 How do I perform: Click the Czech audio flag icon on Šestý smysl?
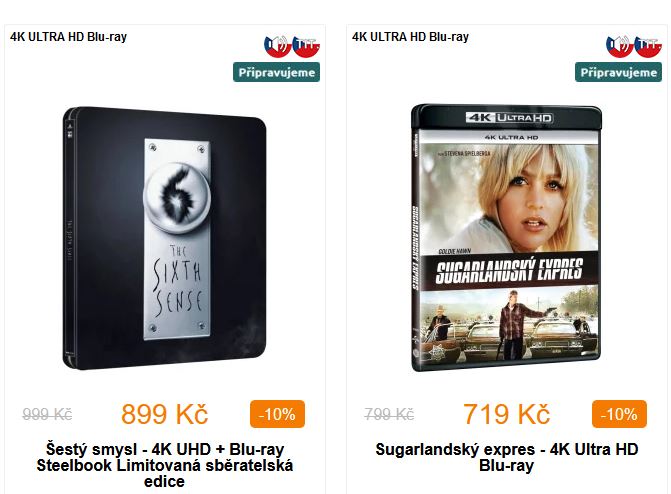coord(277,46)
